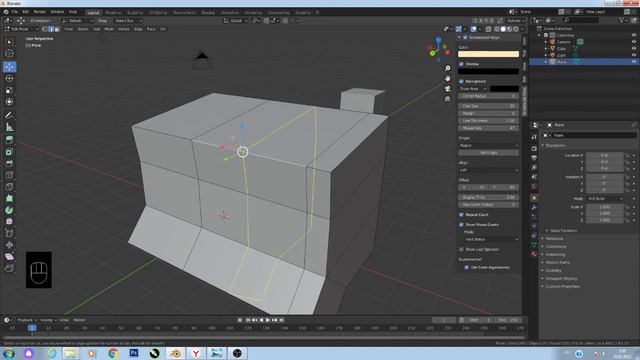Image resolution: width=640 pixels, height=360 pixels.
Task: Open the Modifiers wrench properties tab
Action: tap(534, 207)
